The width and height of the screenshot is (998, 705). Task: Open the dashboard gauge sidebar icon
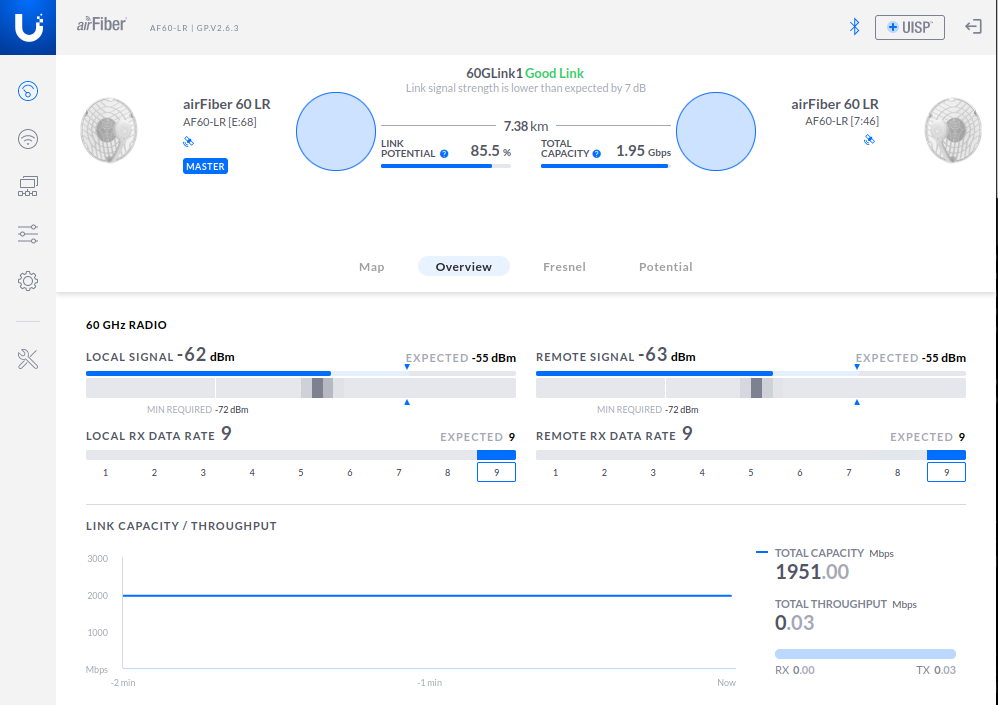(28, 92)
